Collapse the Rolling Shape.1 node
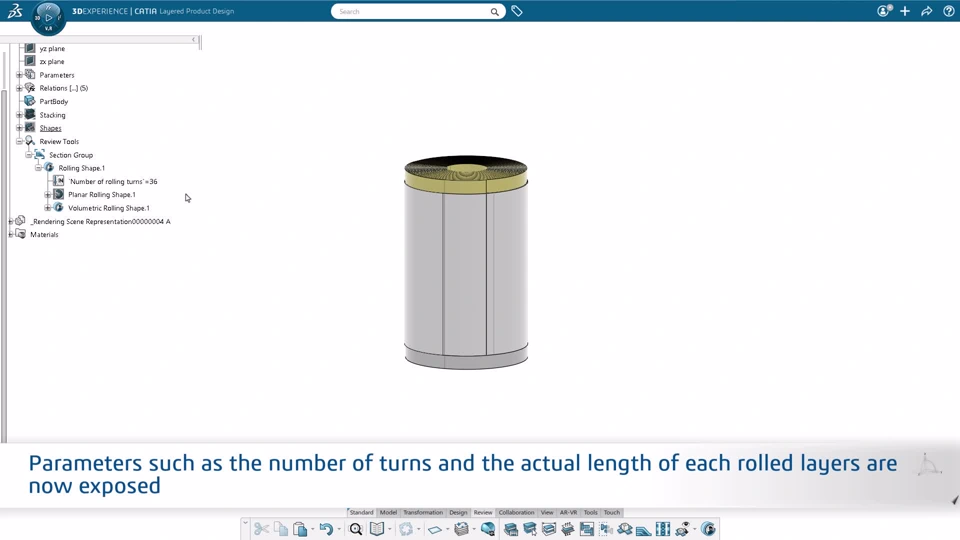Screen dimensions: 960x540 click(x=39, y=168)
